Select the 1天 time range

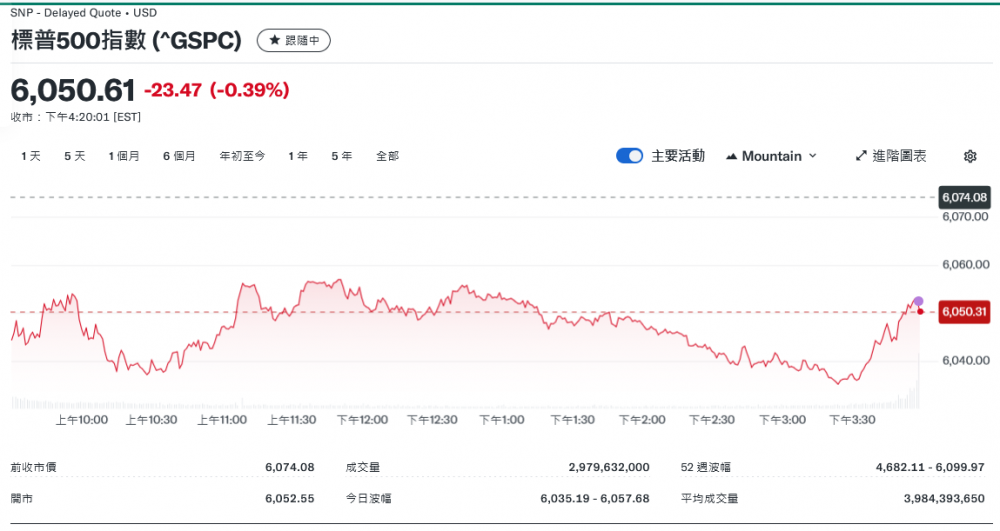click(x=31, y=156)
